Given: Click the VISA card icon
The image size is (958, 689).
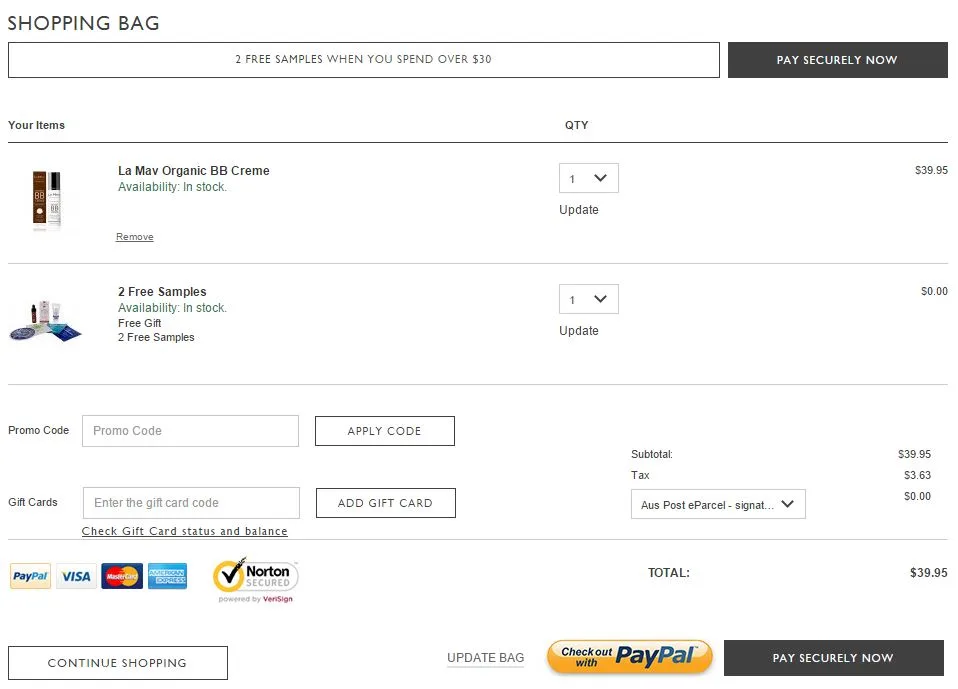Looking at the screenshot, I should click(x=76, y=576).
